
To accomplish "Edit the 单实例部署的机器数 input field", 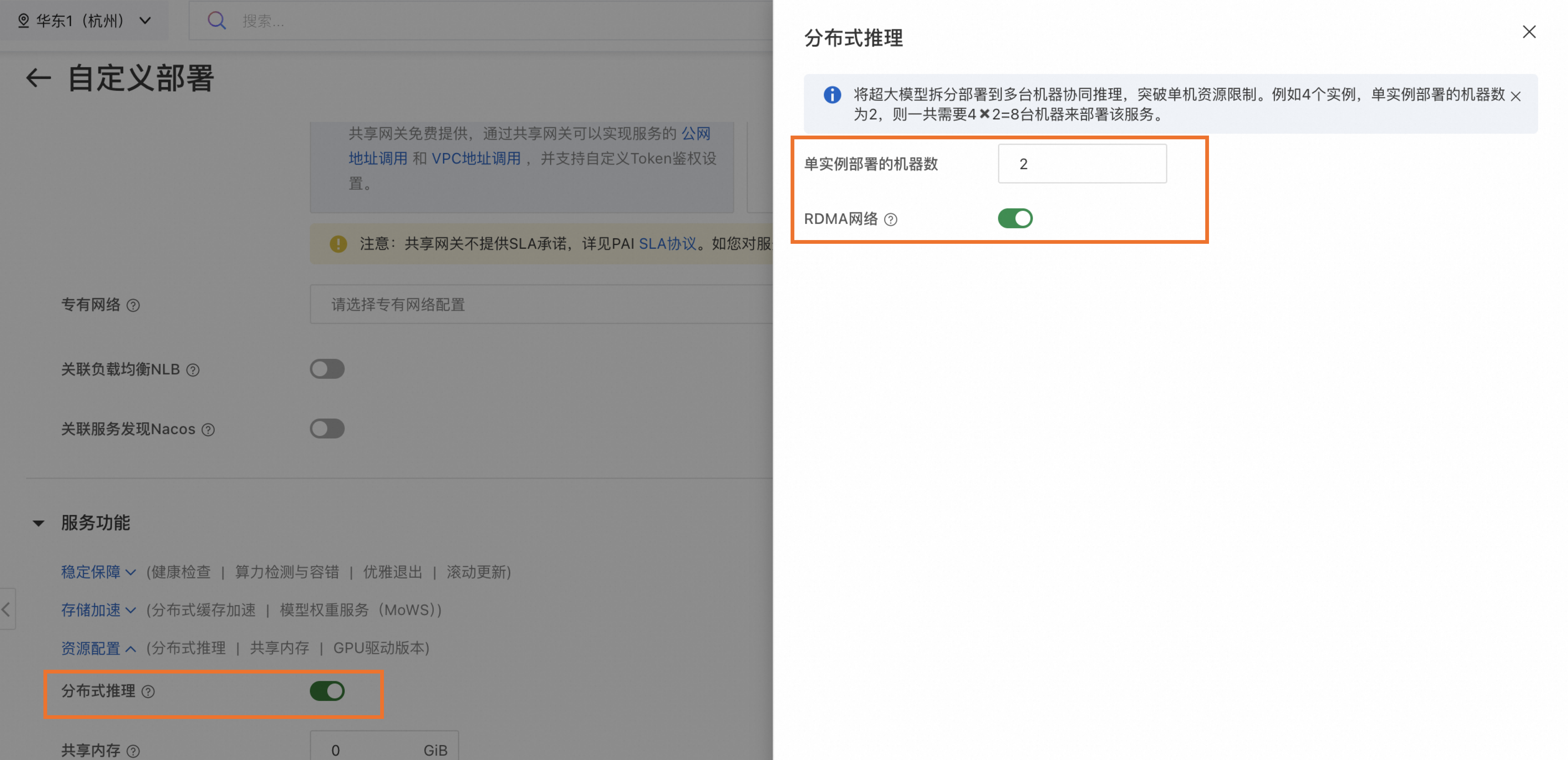I will click(x=1082, y=164).
